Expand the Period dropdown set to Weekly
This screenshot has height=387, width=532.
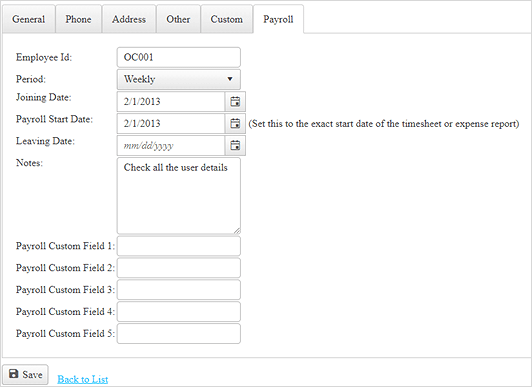coord(179,79)
